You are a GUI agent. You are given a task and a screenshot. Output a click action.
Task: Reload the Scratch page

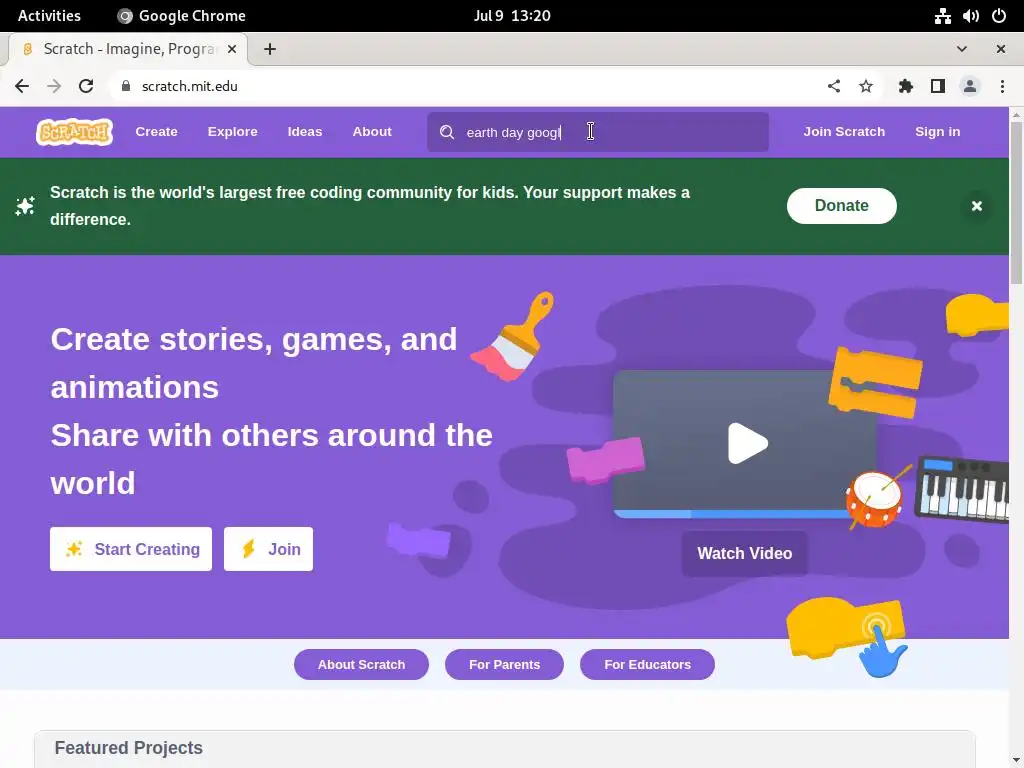coord(86,86)
